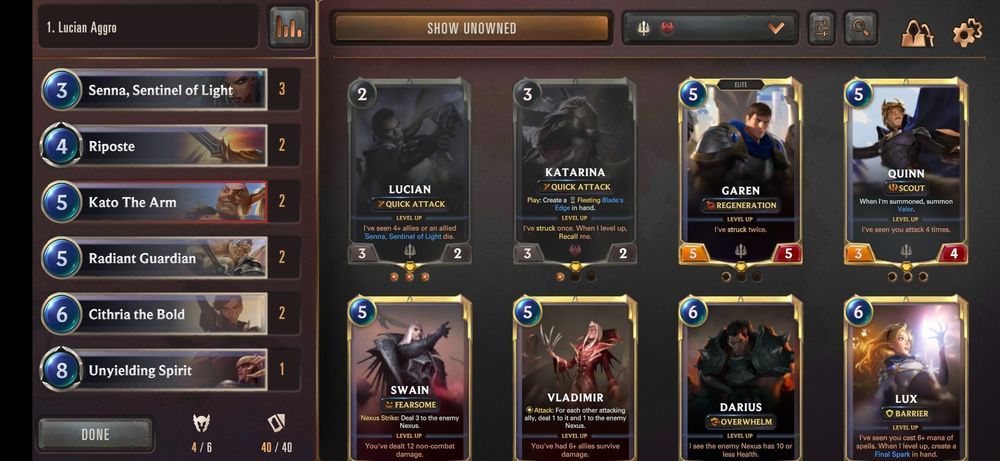Screen dimensions: 1000x461
Task: Click the Noxus region icon in the filter bar
Action: (667, 28)
